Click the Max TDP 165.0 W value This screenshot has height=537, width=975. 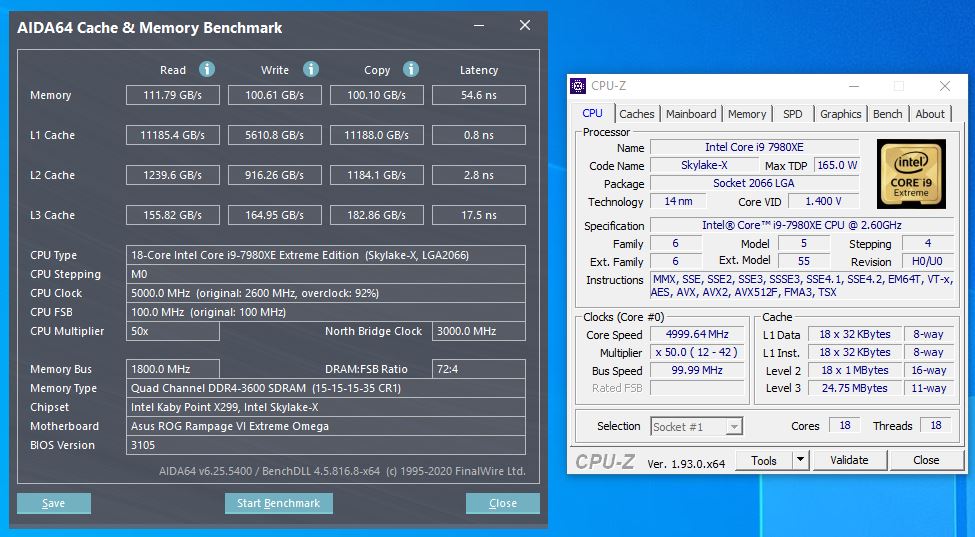(837, 165)
